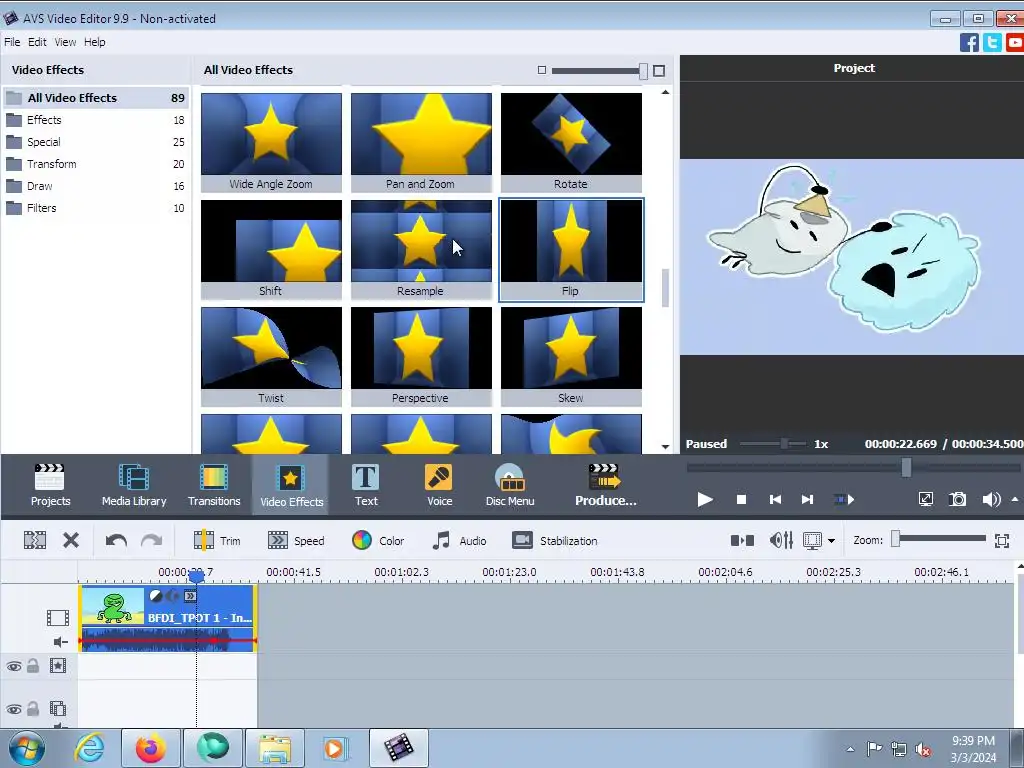Redo the last undone action
The height and width of the screenshot is (768, 1024).
(x=152, y=540)
